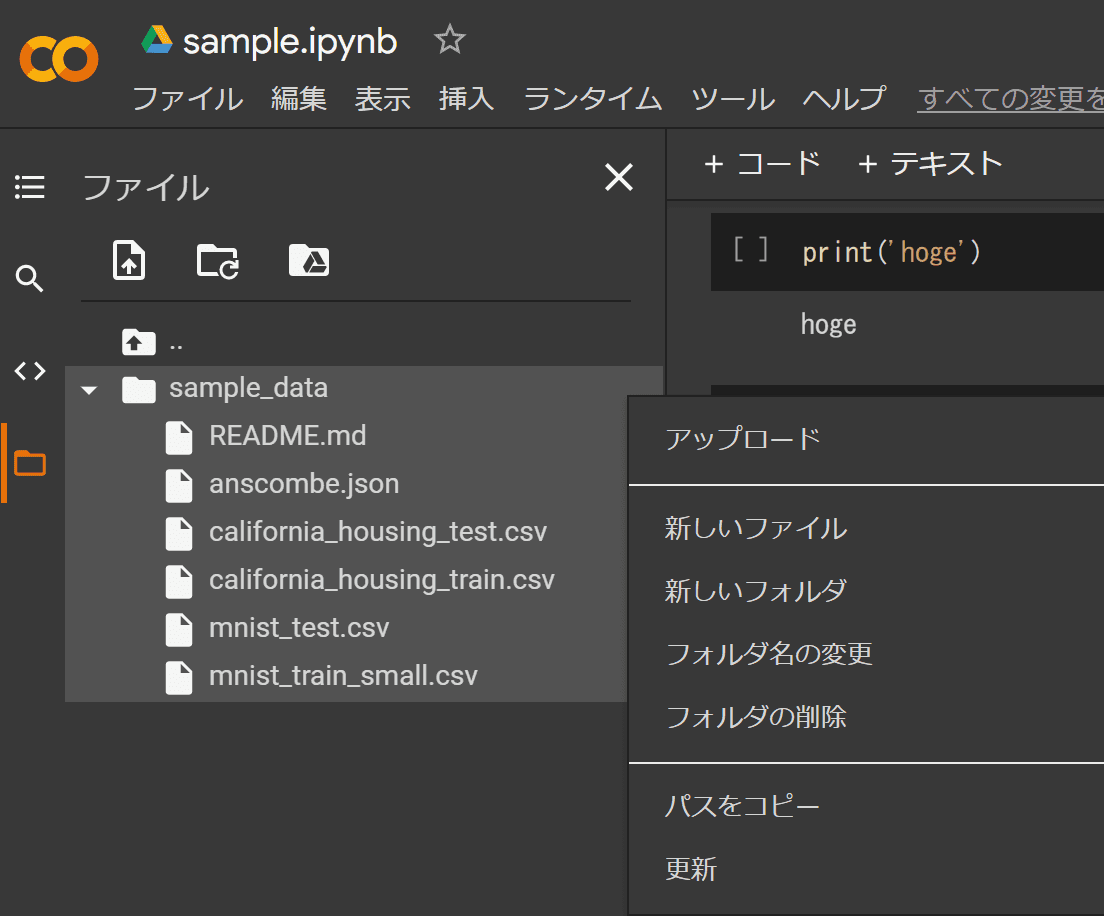Open the ファイル menu in menu bar
1104x916 pixels.
[x=187, y=98]
